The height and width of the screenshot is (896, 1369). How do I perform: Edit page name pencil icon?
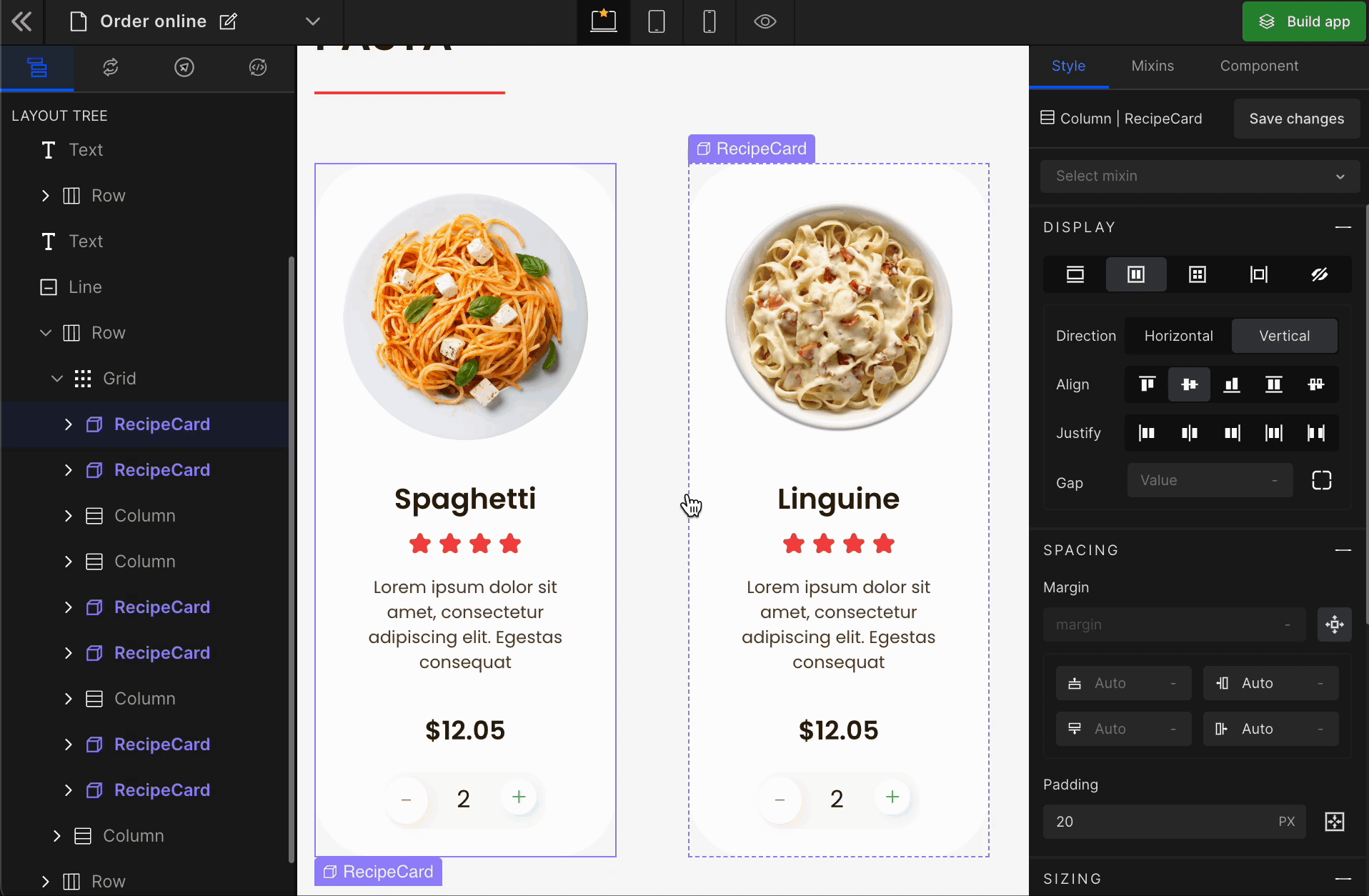[x=228, y=21]
